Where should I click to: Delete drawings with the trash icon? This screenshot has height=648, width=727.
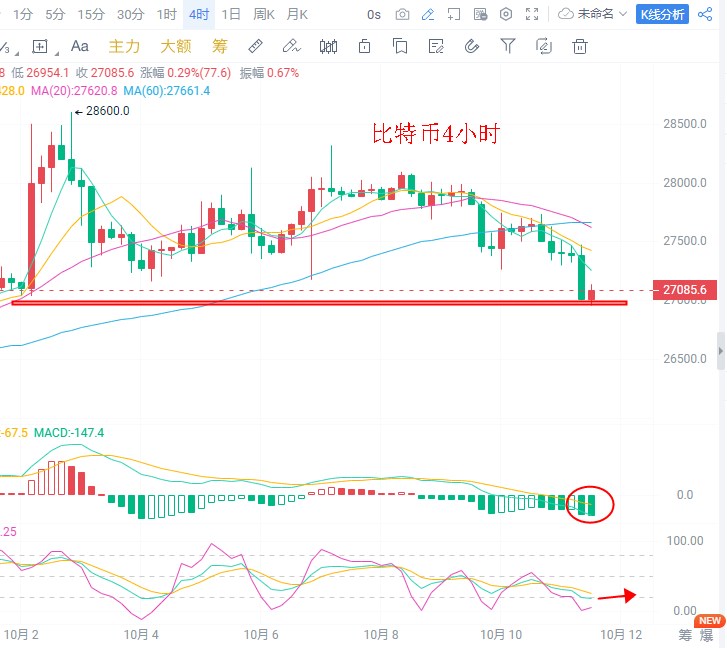coord(579,46)
